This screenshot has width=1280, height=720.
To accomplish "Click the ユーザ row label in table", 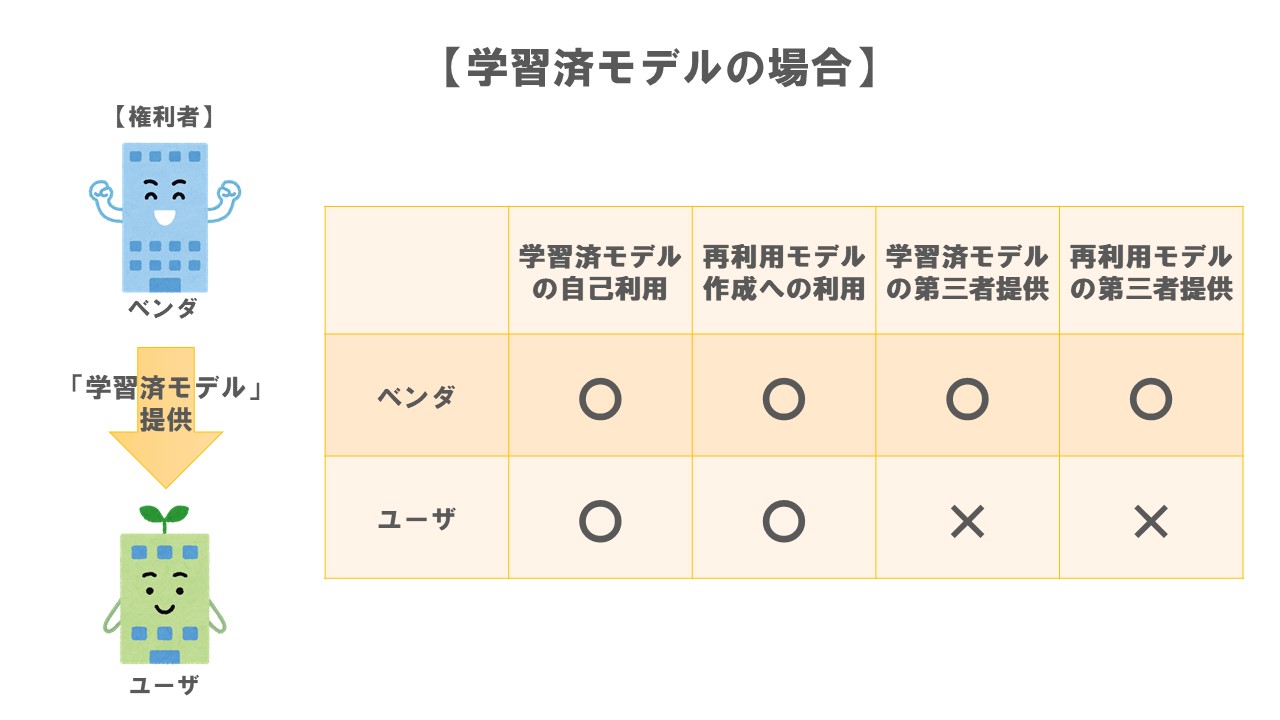I will pyautogui.click(x=416, y=519).
